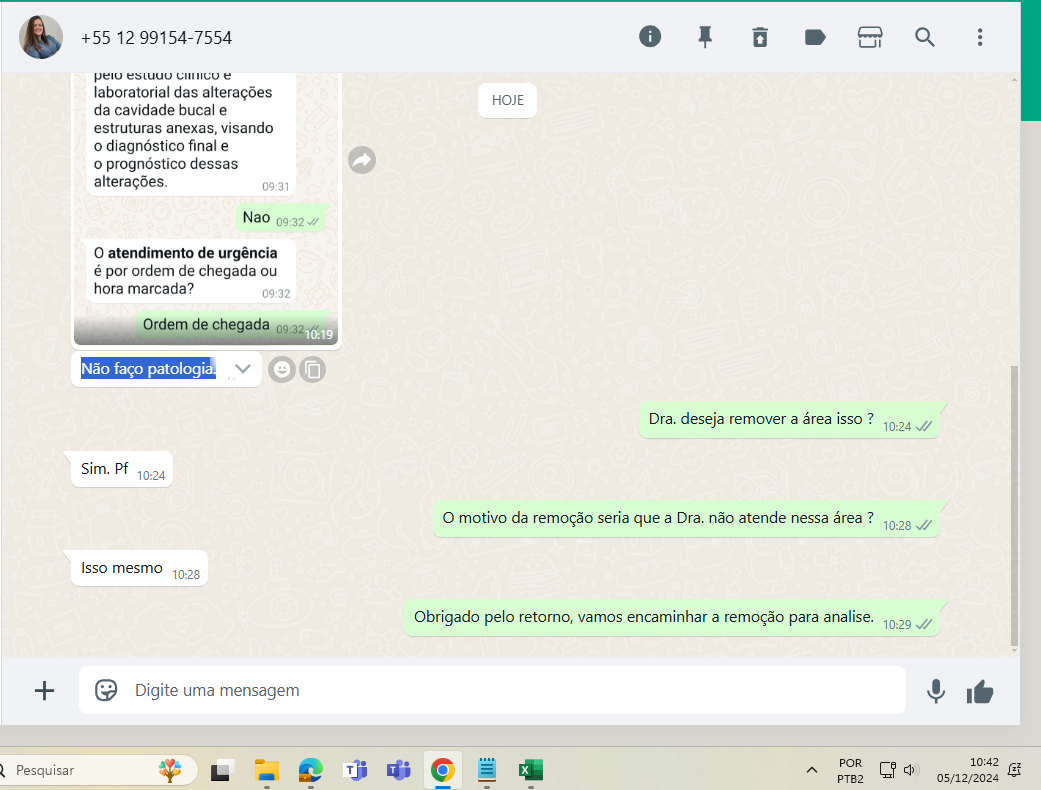Open network status tray icon

(x=888, y=770)
